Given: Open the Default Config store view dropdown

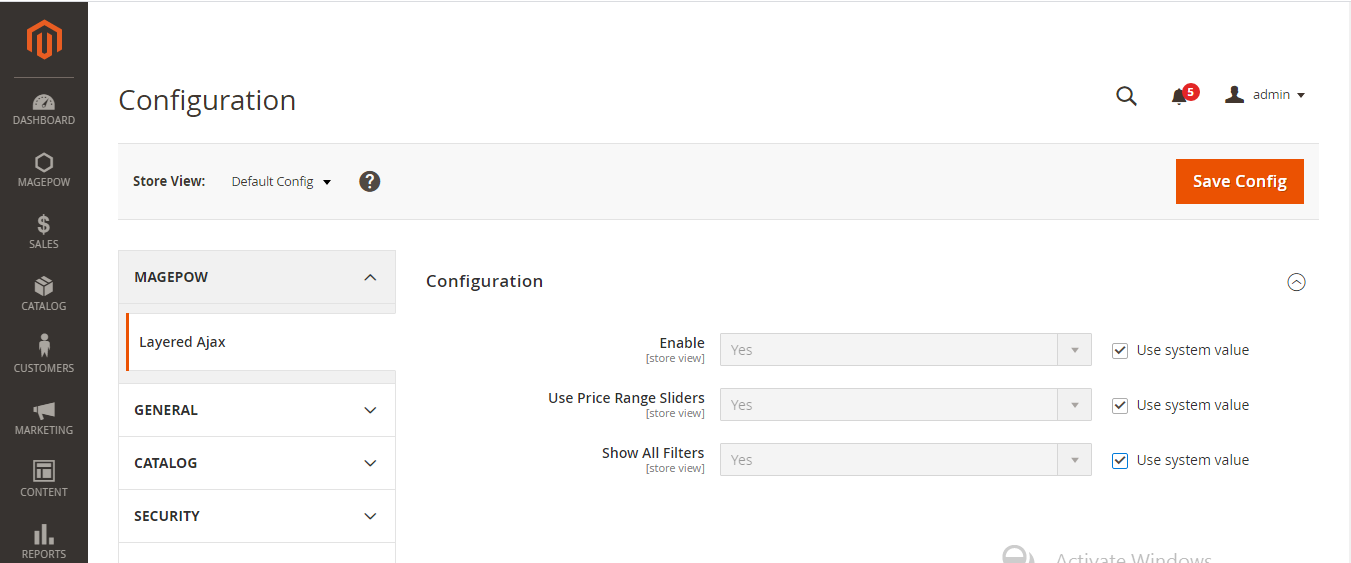Looking at the screenshot, I should point(281,182).
